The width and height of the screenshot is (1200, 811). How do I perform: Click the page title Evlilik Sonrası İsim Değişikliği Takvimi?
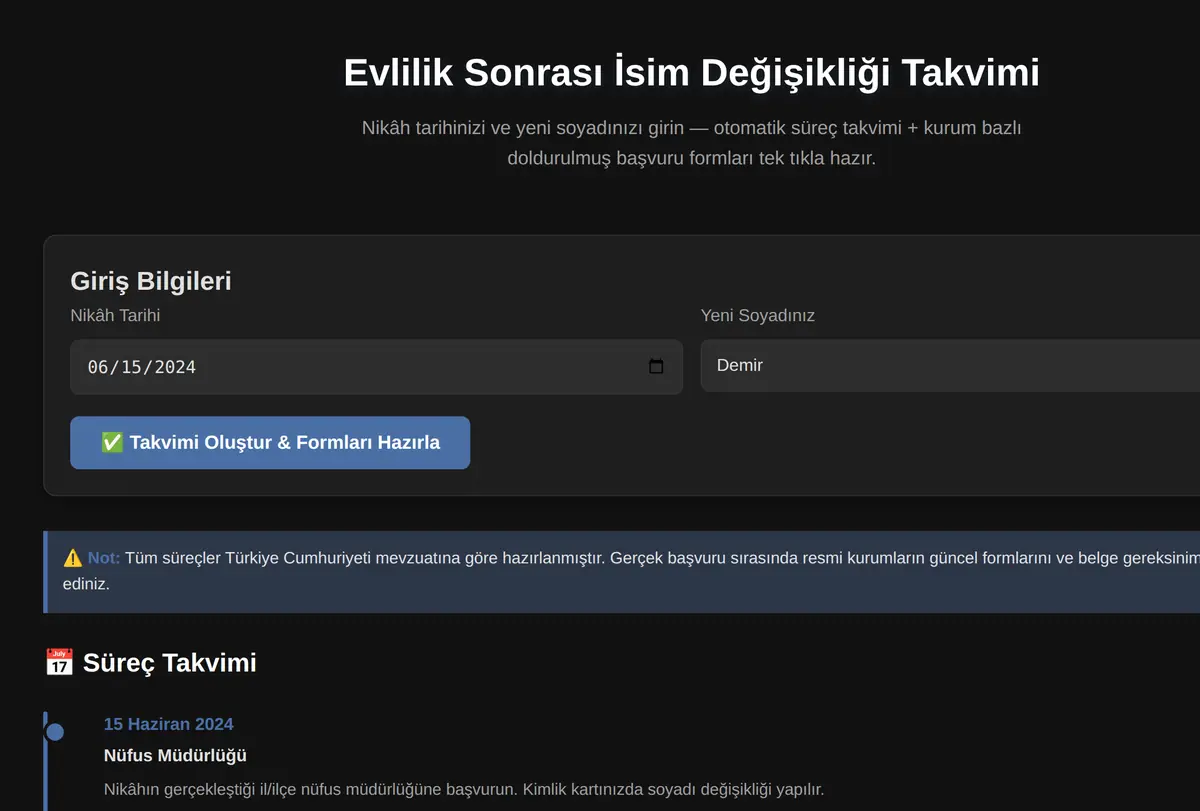tap(692, 73)
